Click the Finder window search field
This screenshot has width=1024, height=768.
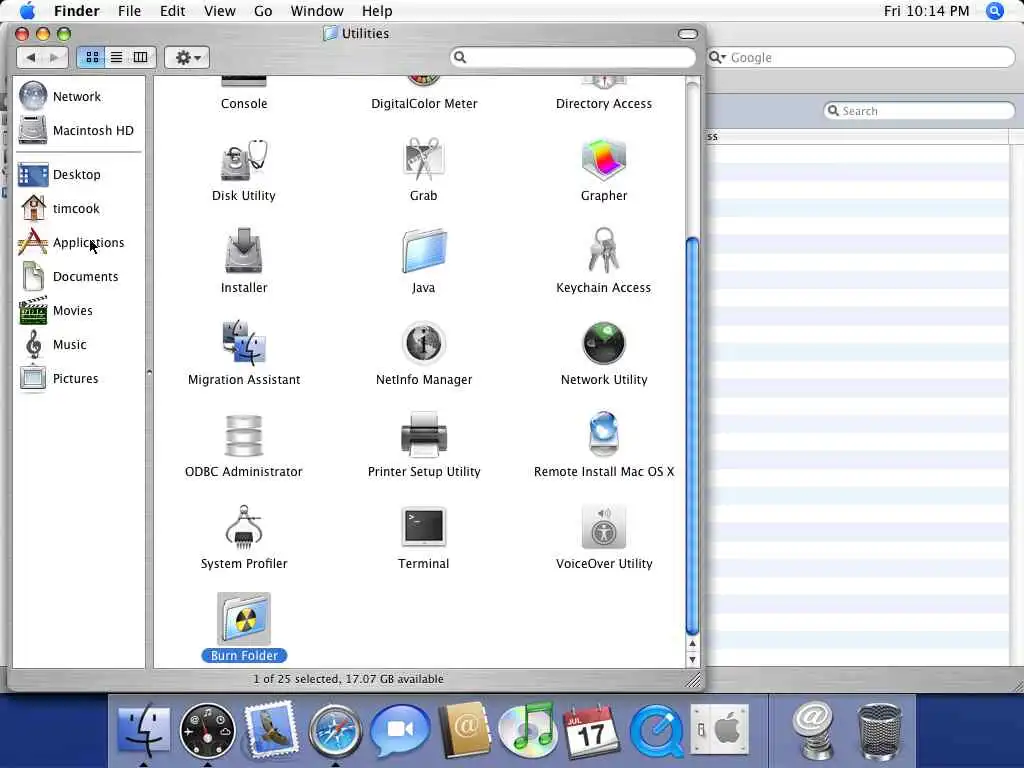click(573, 57)
